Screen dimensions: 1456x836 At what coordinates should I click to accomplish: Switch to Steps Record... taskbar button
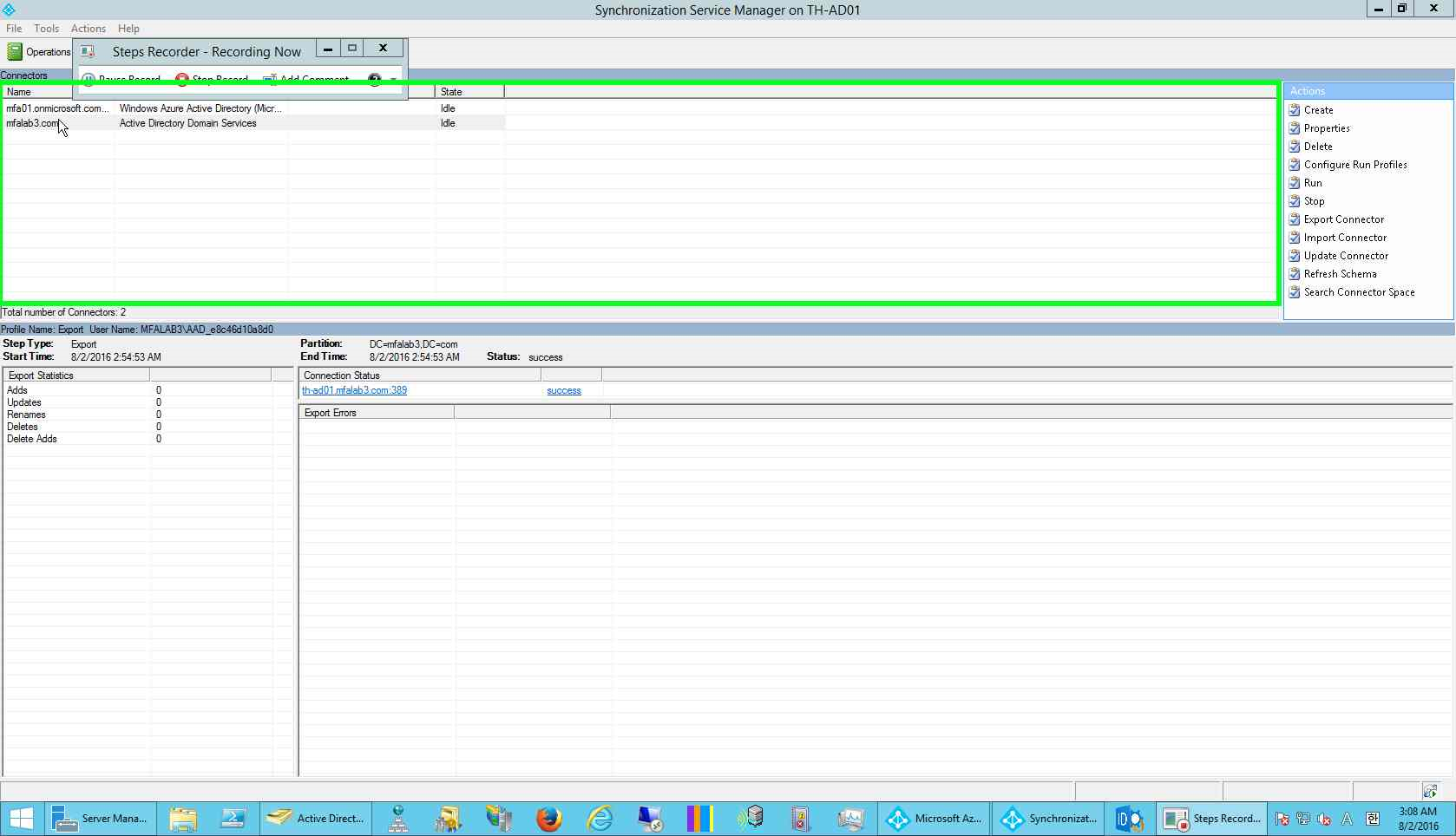tap(1212, 819)
